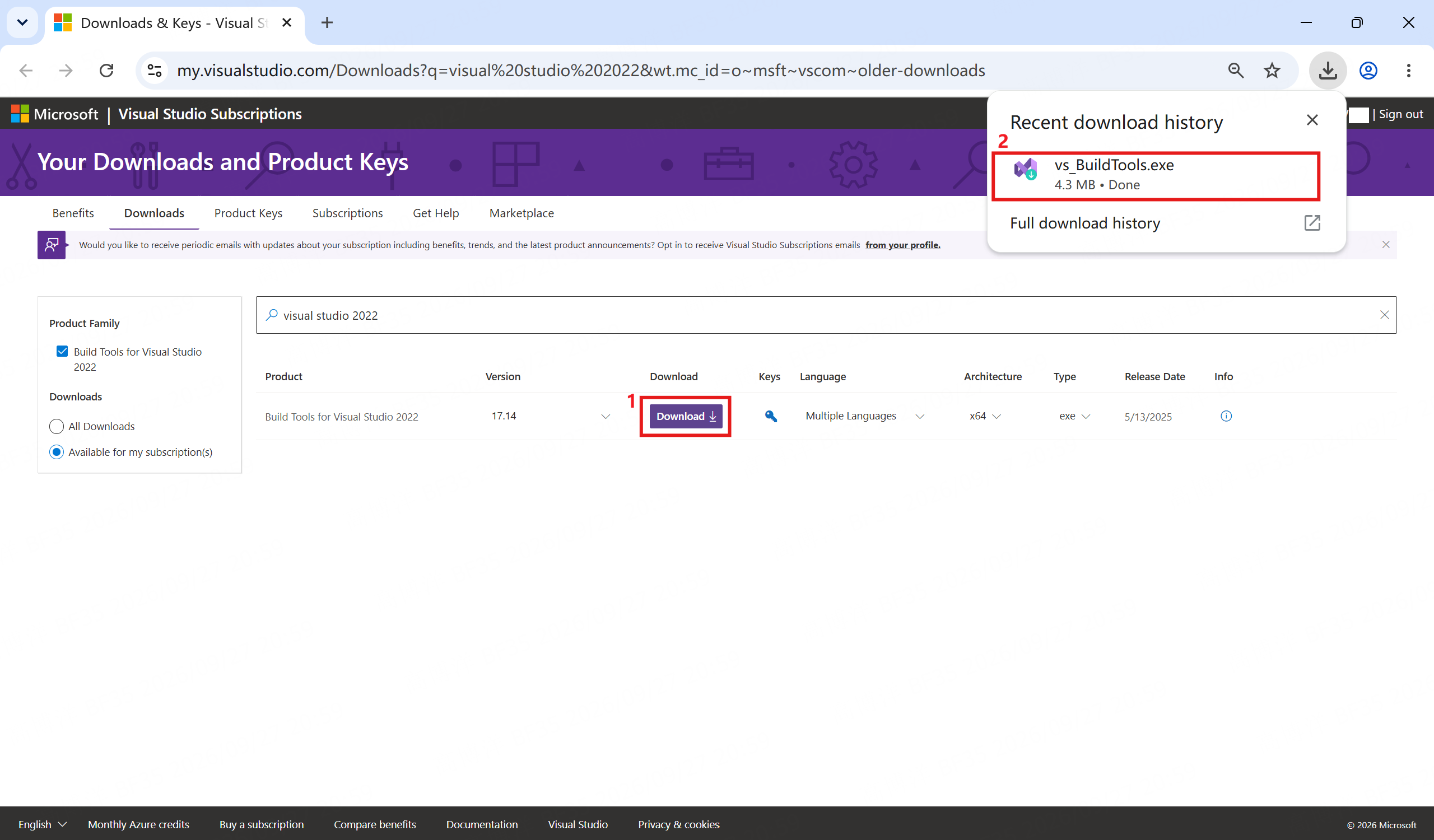The width and height of the screenshot is (1434, 840).
Task: Click the purple Download button
Action: tap(686, 416)
